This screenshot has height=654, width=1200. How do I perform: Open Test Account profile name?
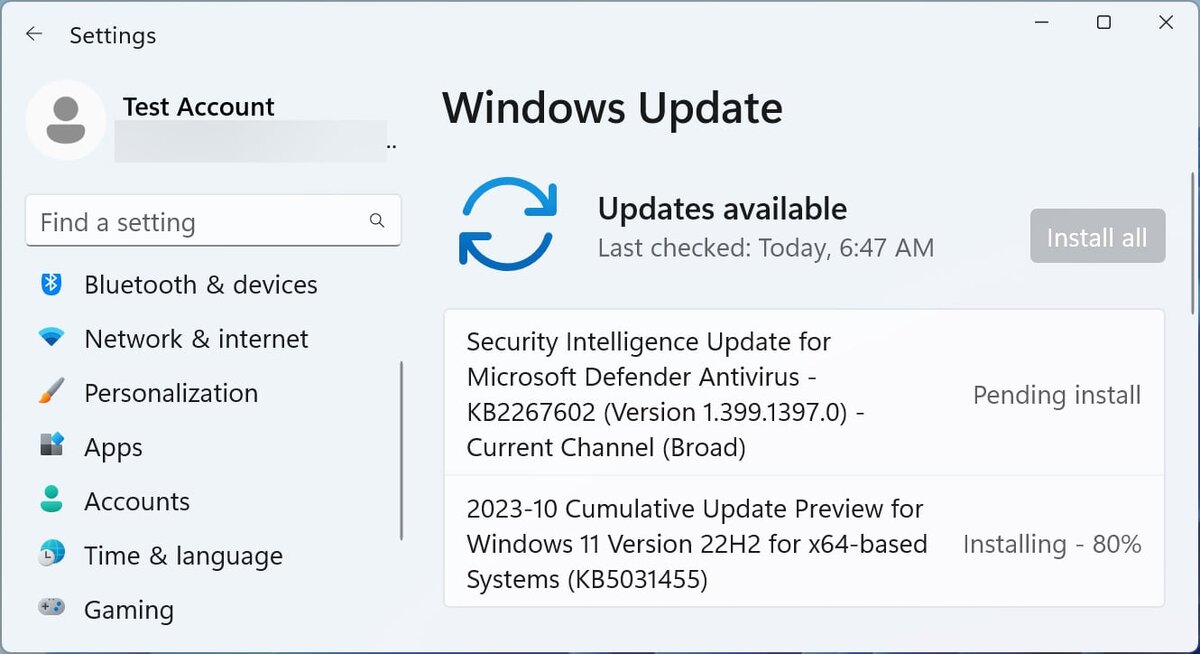pyautogui.click(x=198, y=107)
